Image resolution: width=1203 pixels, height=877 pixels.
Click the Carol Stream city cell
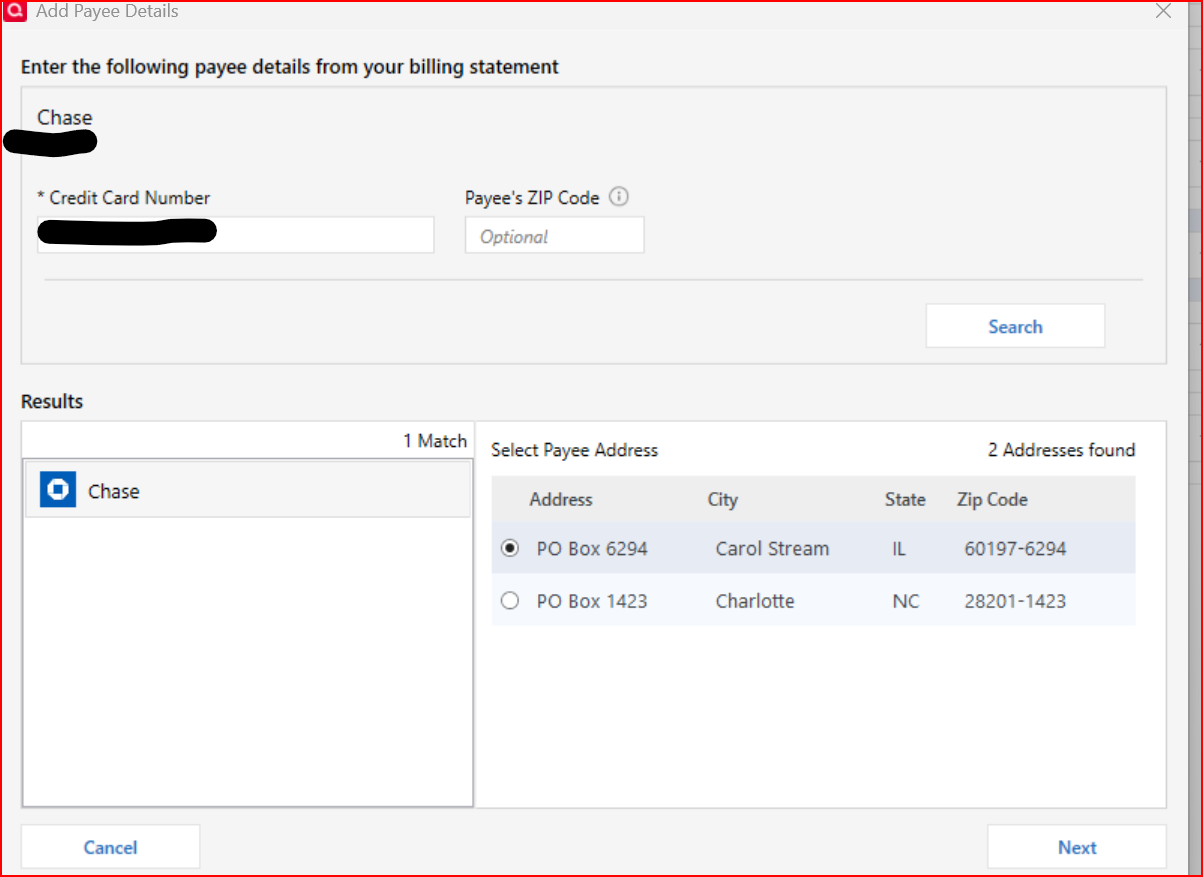772,549
